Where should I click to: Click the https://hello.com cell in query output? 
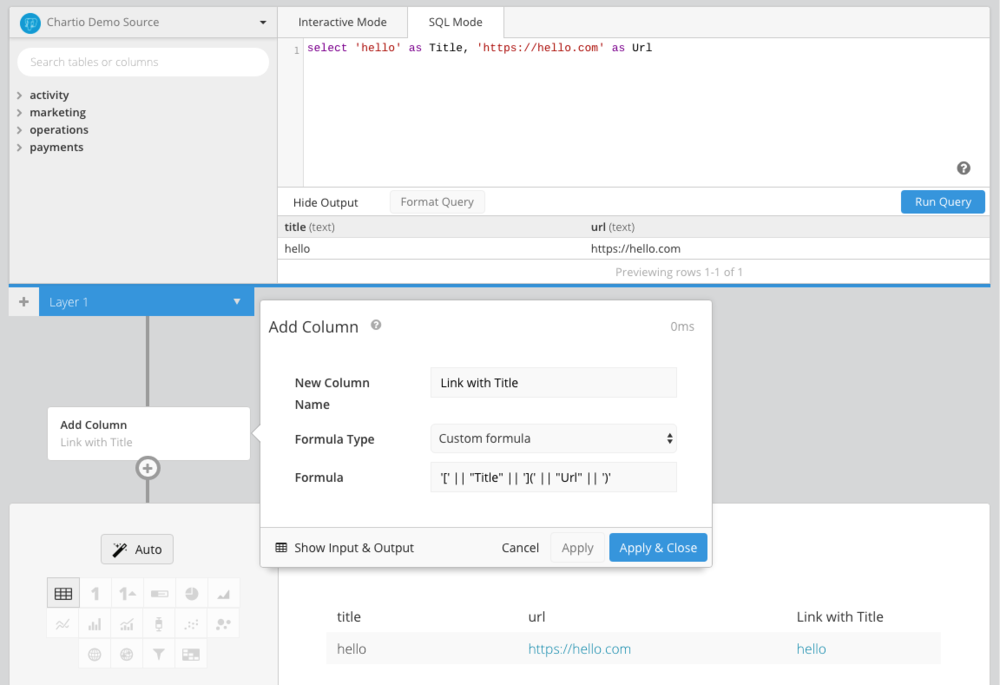coord(635,249)
